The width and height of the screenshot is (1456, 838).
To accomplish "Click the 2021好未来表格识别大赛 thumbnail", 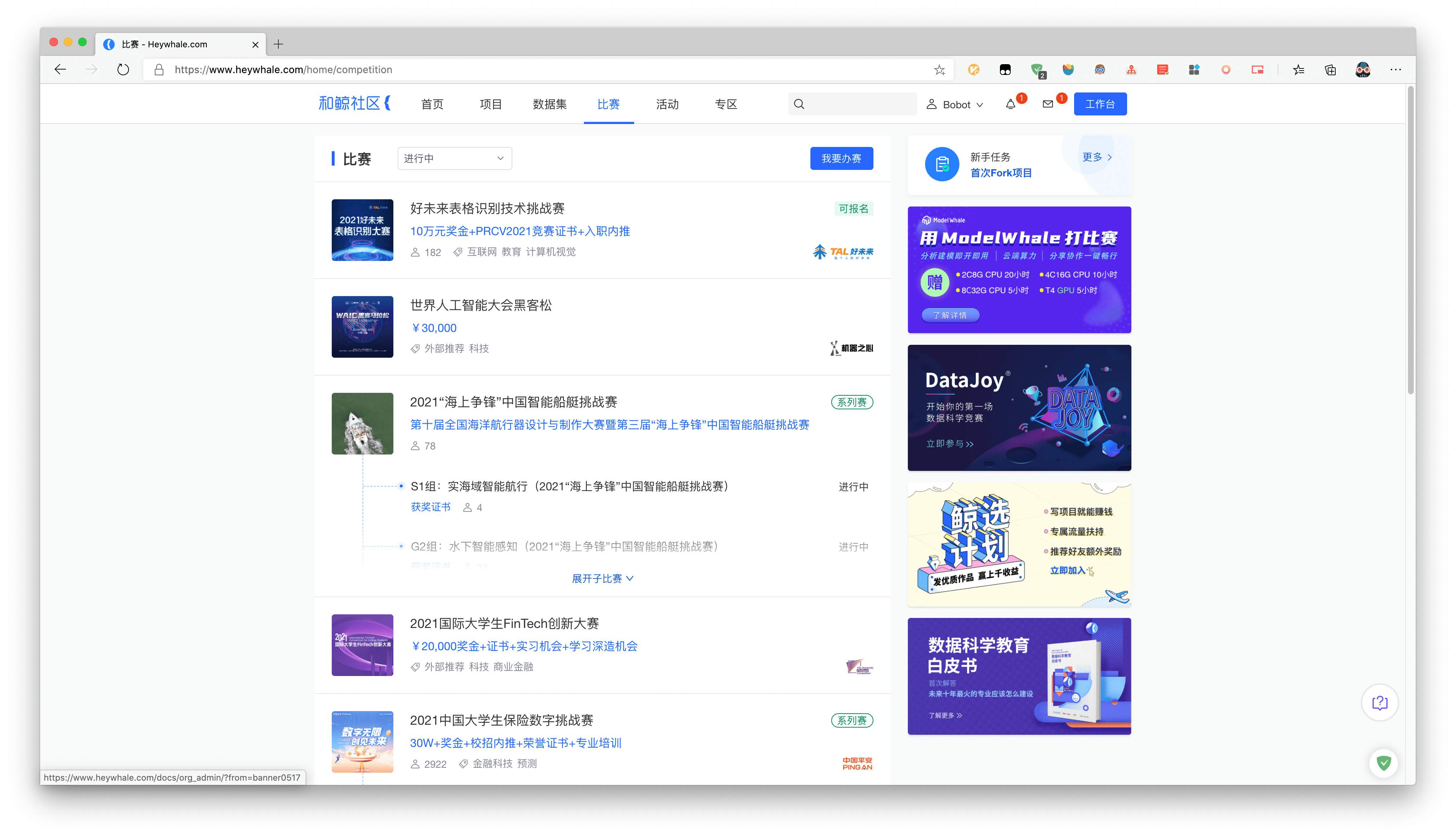I will click(x=363, y=230).
